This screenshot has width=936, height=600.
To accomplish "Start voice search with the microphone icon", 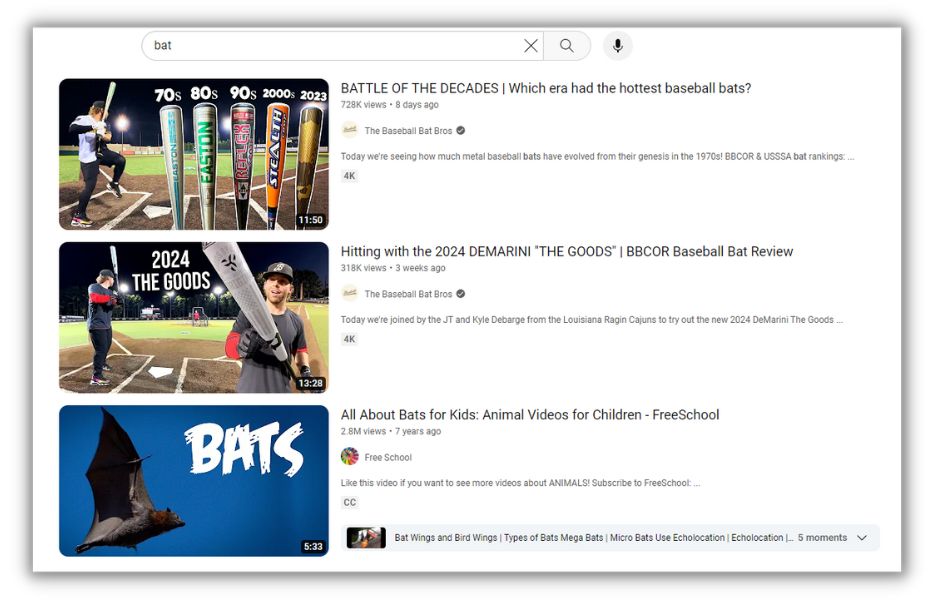I will coord(617,45).
